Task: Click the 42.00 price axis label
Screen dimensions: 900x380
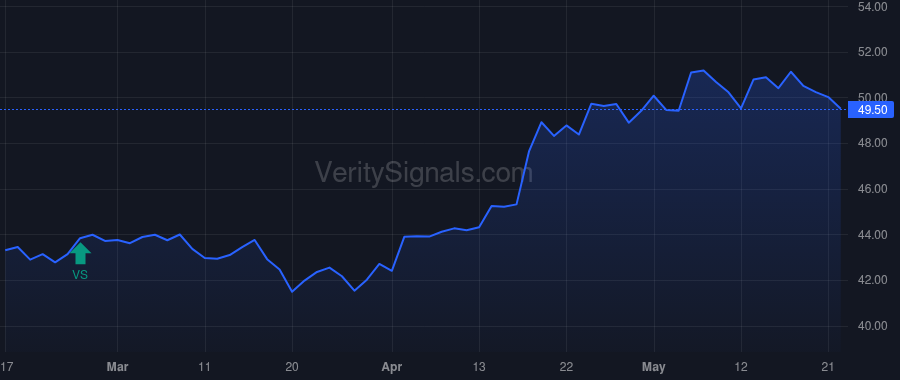Action: (871, 280)
